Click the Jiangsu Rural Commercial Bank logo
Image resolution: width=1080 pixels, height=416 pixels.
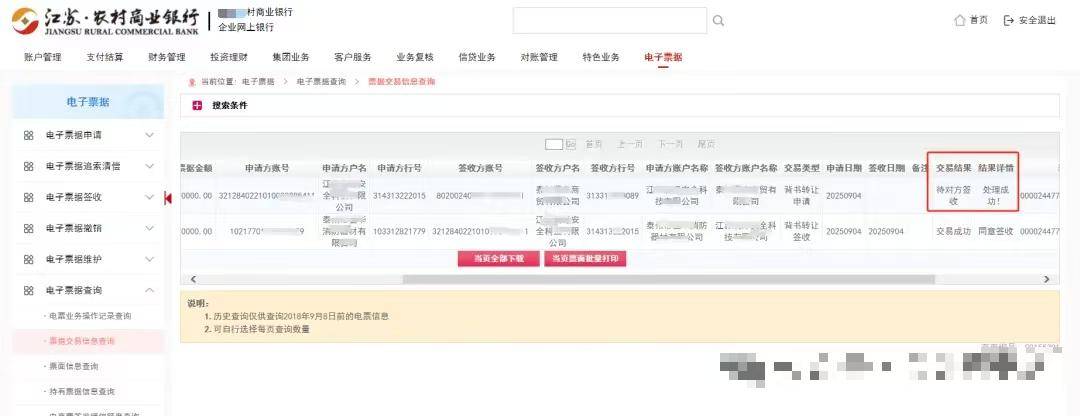pyautogui.click(x=105, y=20)
